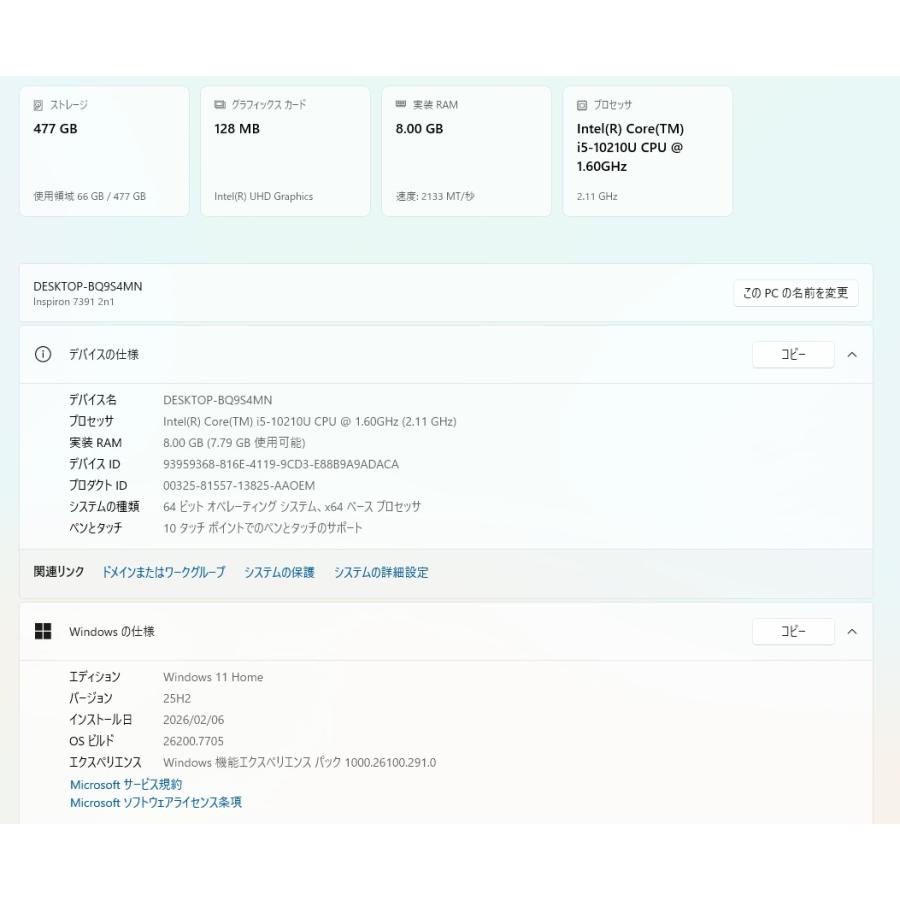Select device ID 93959368-816E-4119-9CD3-E88B9A9ADACA
The height and width of the screenshot is (900, 900).
pyautogui.click(x=281, y=464)
